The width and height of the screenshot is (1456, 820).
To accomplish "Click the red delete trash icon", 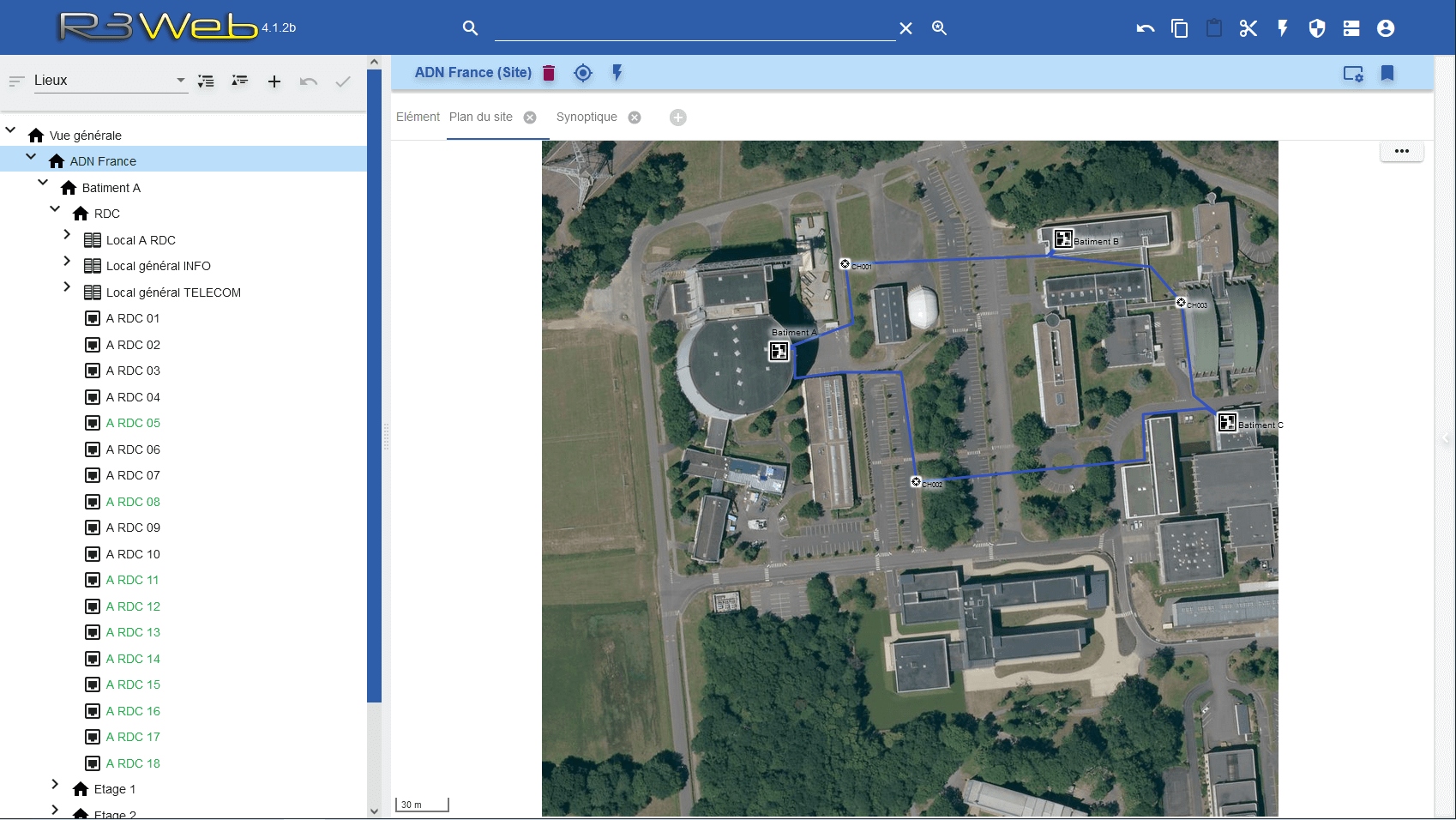I will pyautogui.click(x=549, y=73).
